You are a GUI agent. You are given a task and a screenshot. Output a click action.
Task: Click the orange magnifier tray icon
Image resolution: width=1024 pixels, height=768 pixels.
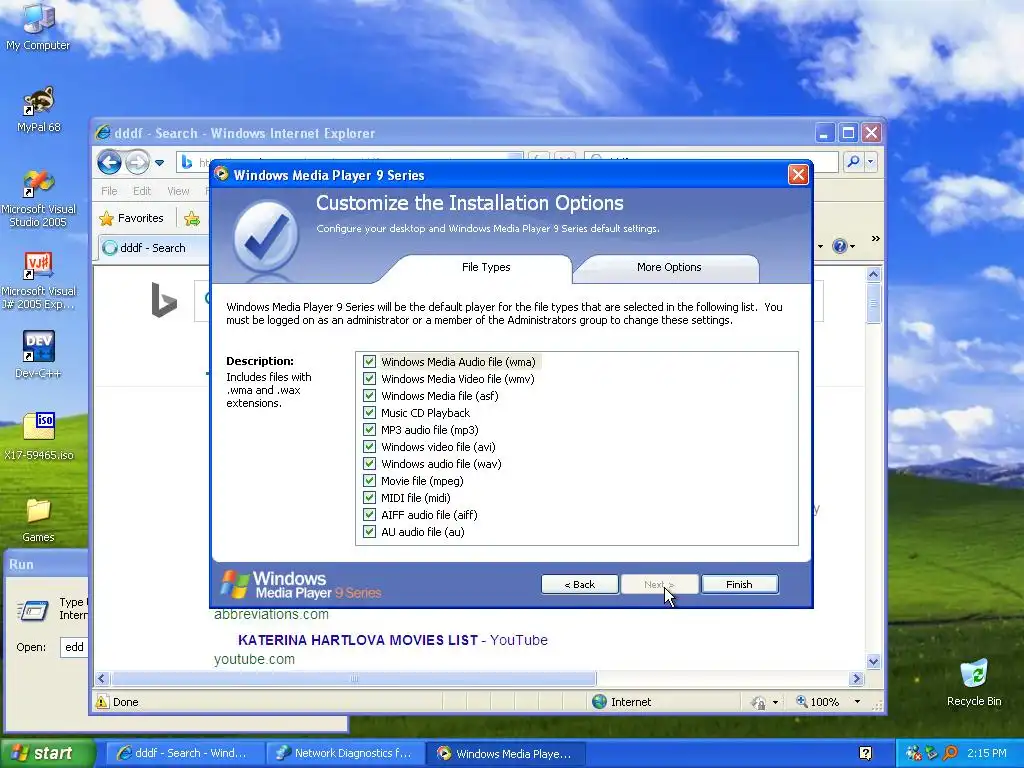point(950,753)
